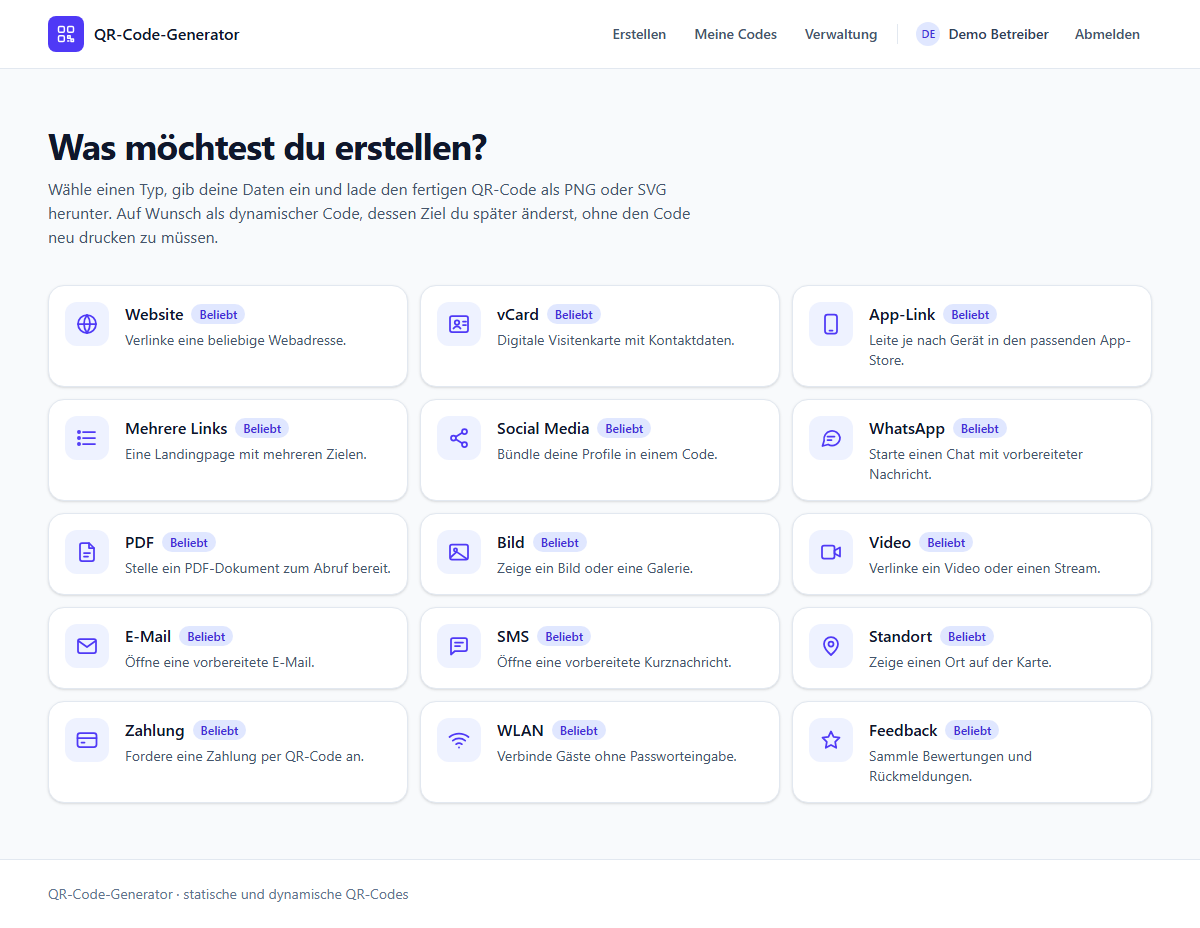The height and width of the screenshot is (928, 1200).
Task: Select the App-Link title
Action: coord(902,314)
